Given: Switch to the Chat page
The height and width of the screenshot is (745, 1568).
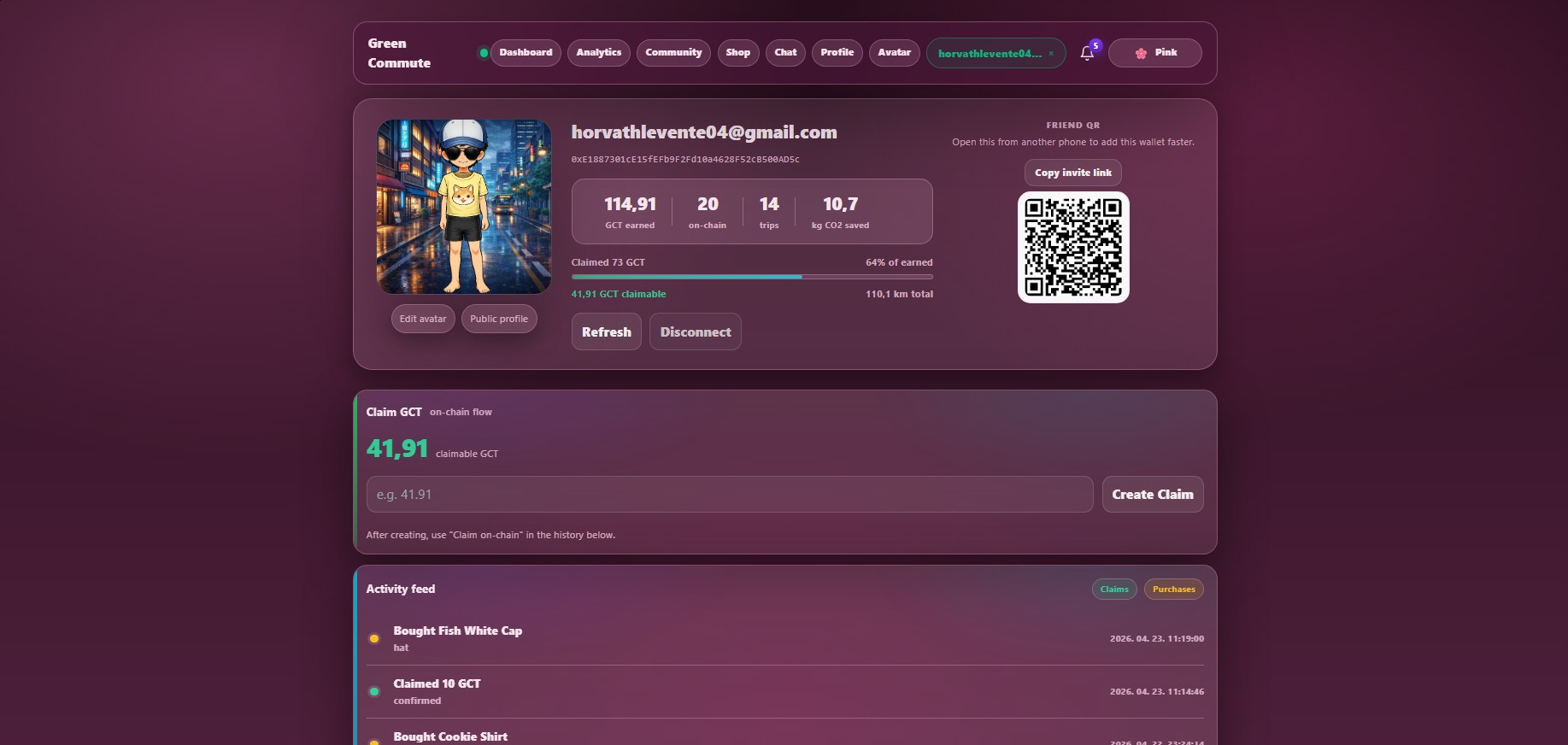Looking at the screenshot, I should (785, 53).
